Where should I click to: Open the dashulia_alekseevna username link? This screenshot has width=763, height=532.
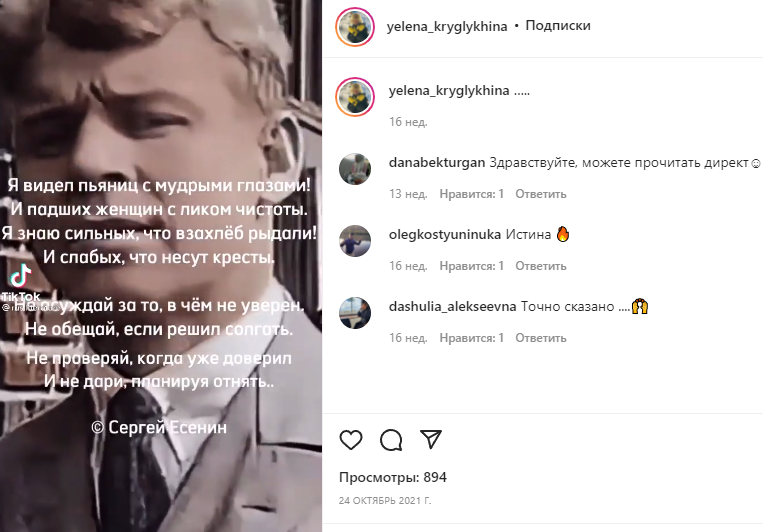click(x=453, y=307)
